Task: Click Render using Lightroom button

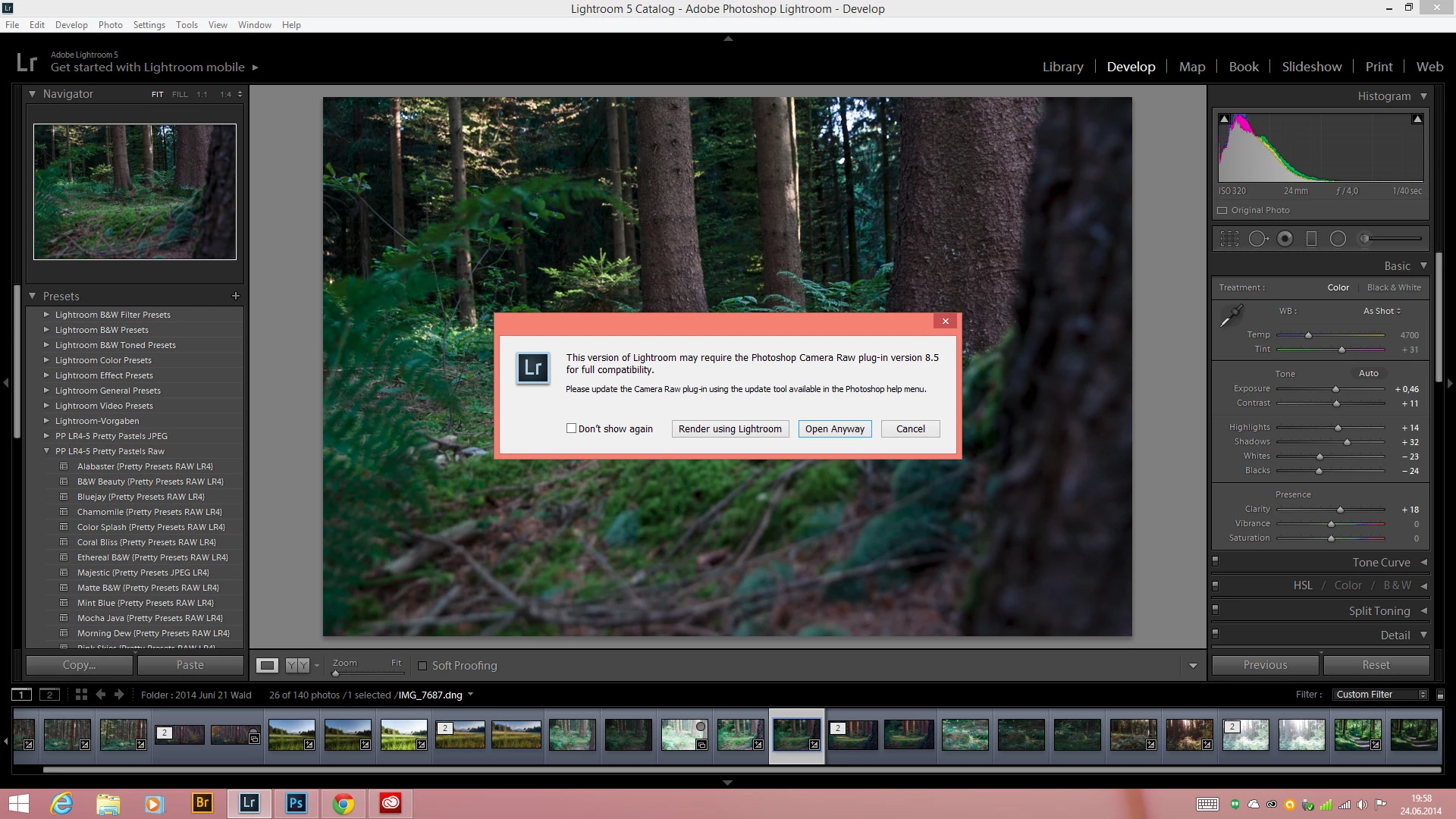Action: (730, 428)
